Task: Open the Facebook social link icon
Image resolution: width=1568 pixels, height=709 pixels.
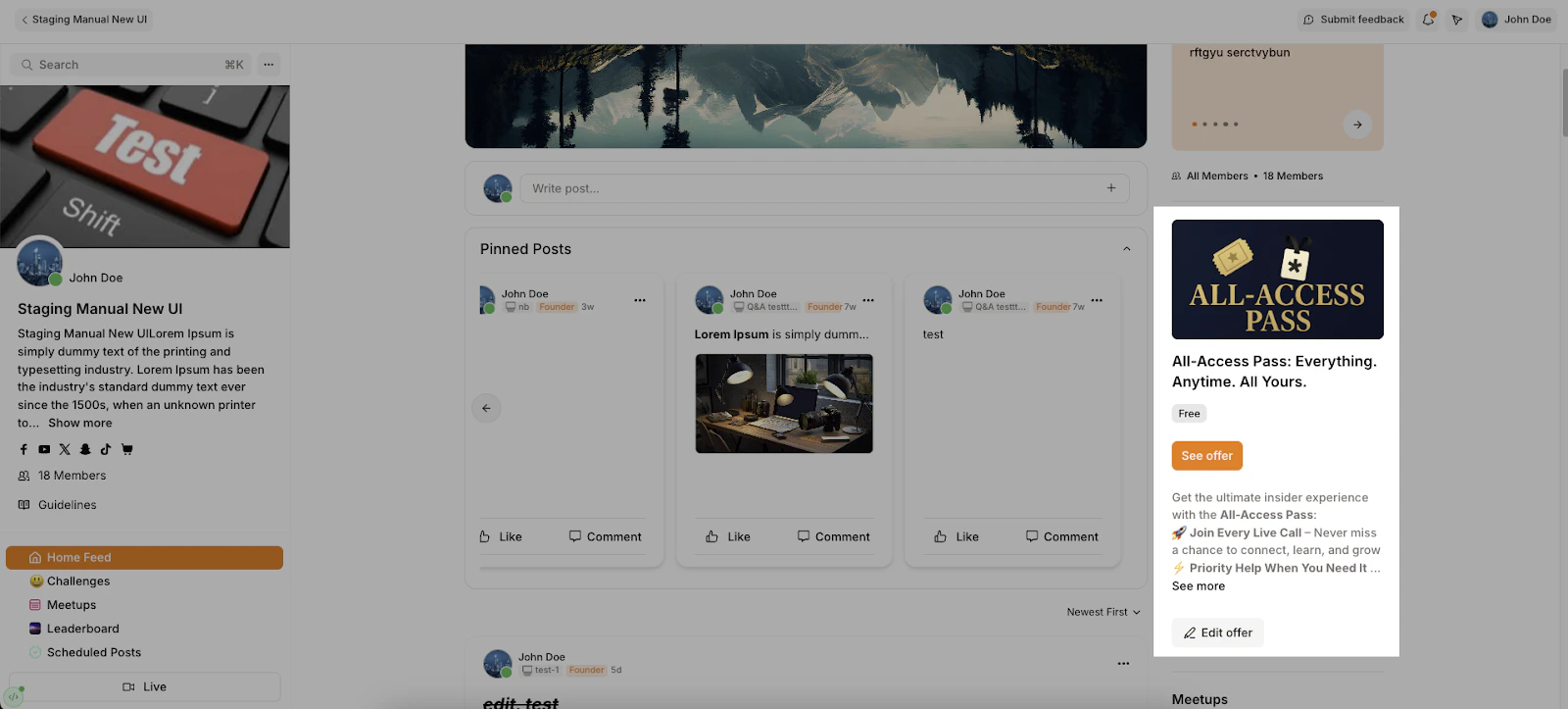Action: [x=24, y=449]
